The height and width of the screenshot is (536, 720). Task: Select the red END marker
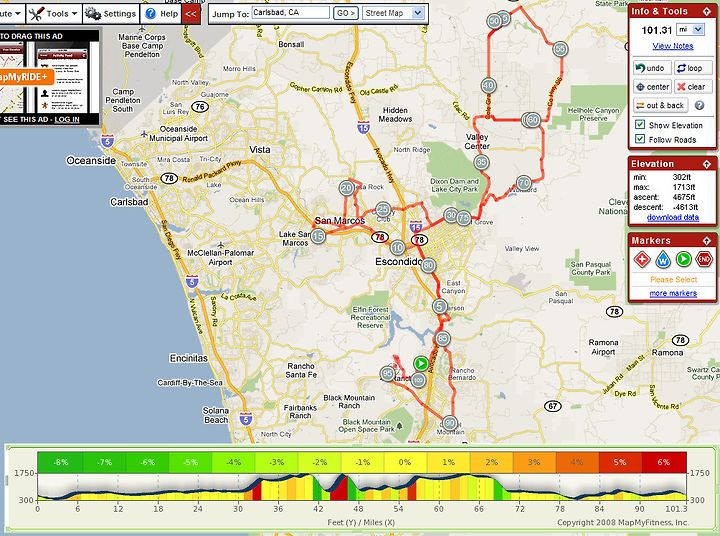coord(704,260)
